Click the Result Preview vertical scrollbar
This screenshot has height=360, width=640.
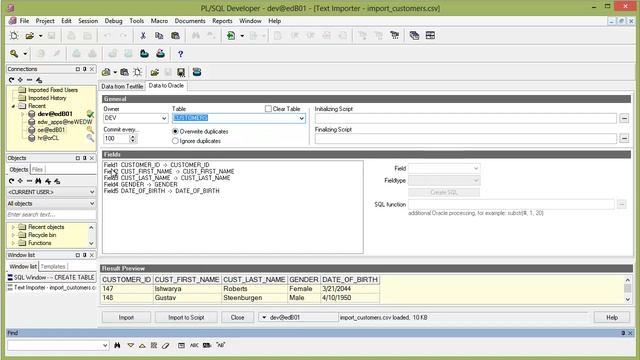click(x=628, y=289)
